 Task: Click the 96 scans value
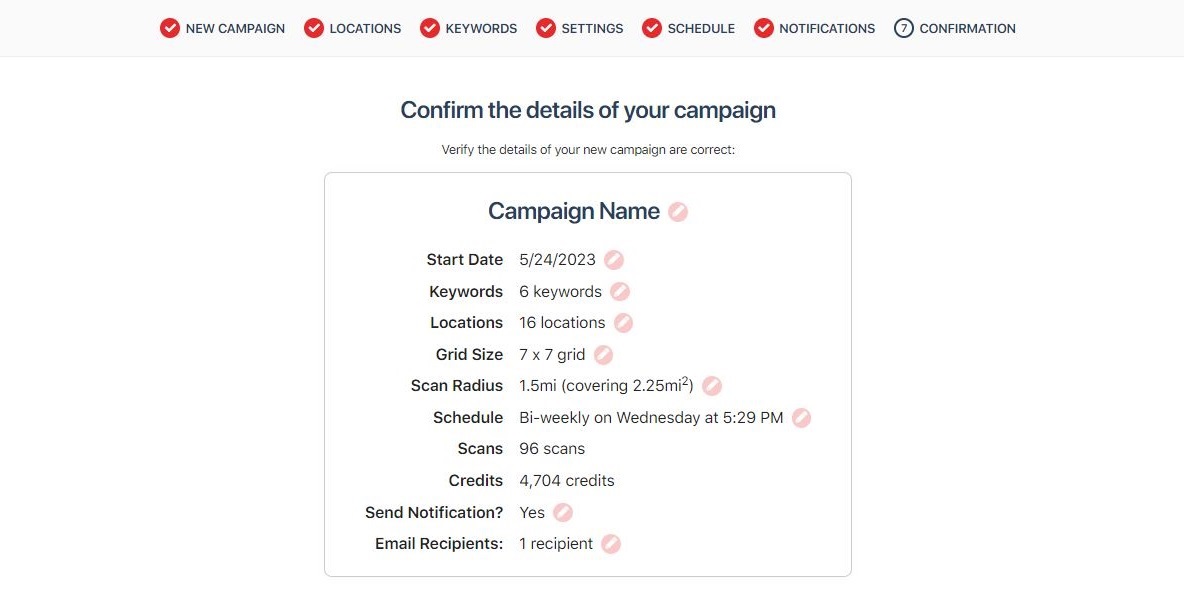[x=552, y=449]
